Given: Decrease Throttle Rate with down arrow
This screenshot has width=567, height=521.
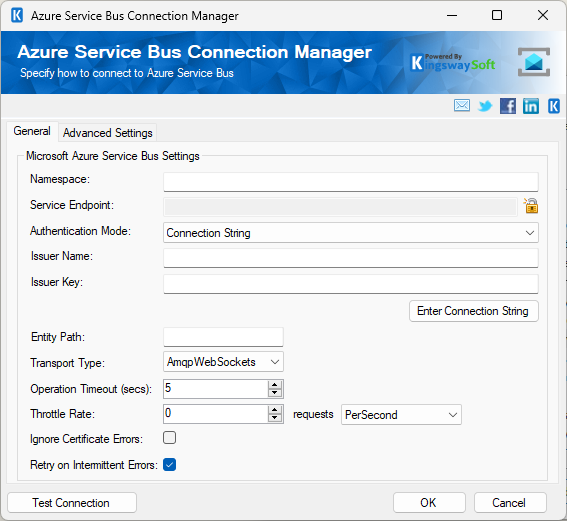Looking at the screenshot, I should pos(275,418).
